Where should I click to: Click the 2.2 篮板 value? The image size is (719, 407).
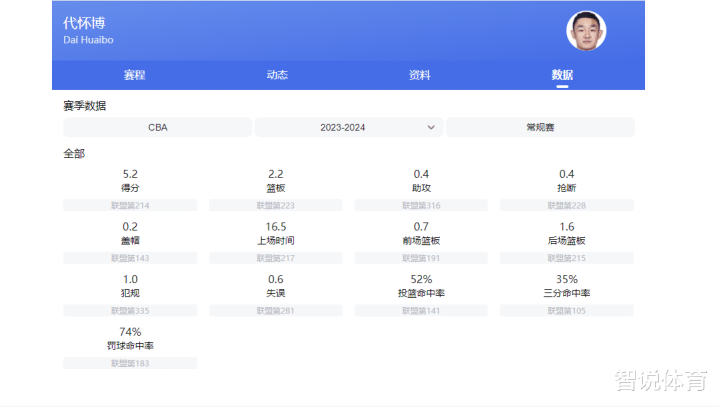click(276, 174)
